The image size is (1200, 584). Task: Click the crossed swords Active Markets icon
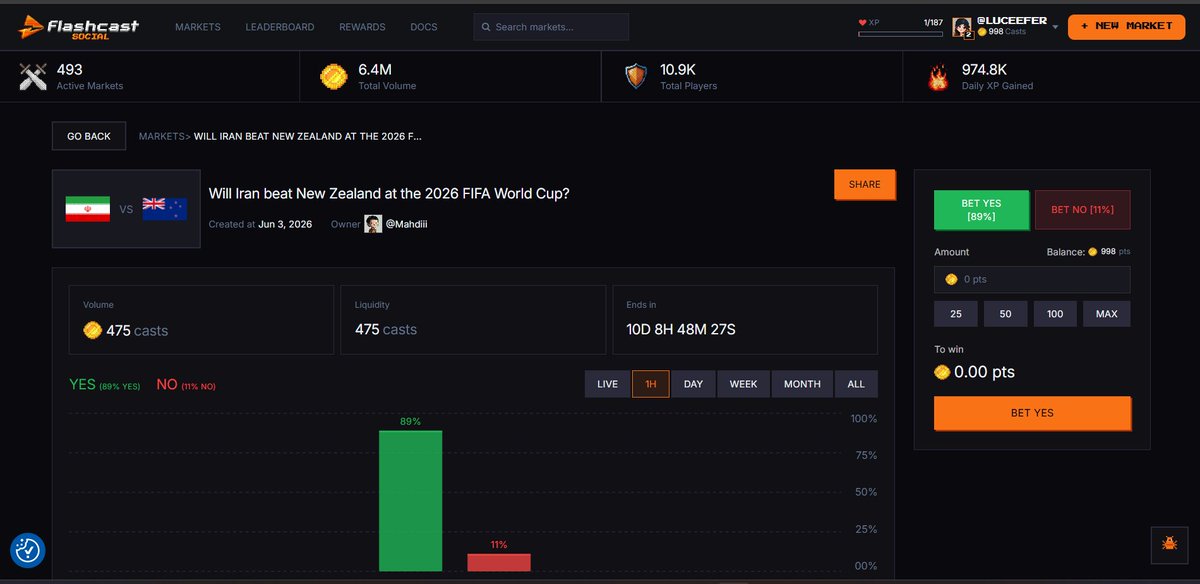[34, 77]
